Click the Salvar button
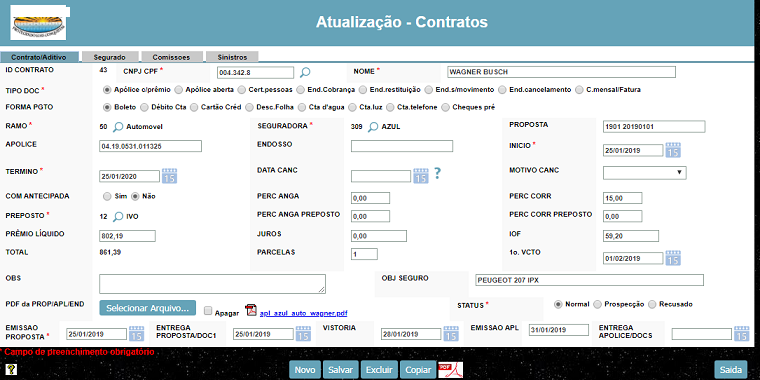Image resolution: width=760 pixels, height=380 pixels. tap(341, 370)
